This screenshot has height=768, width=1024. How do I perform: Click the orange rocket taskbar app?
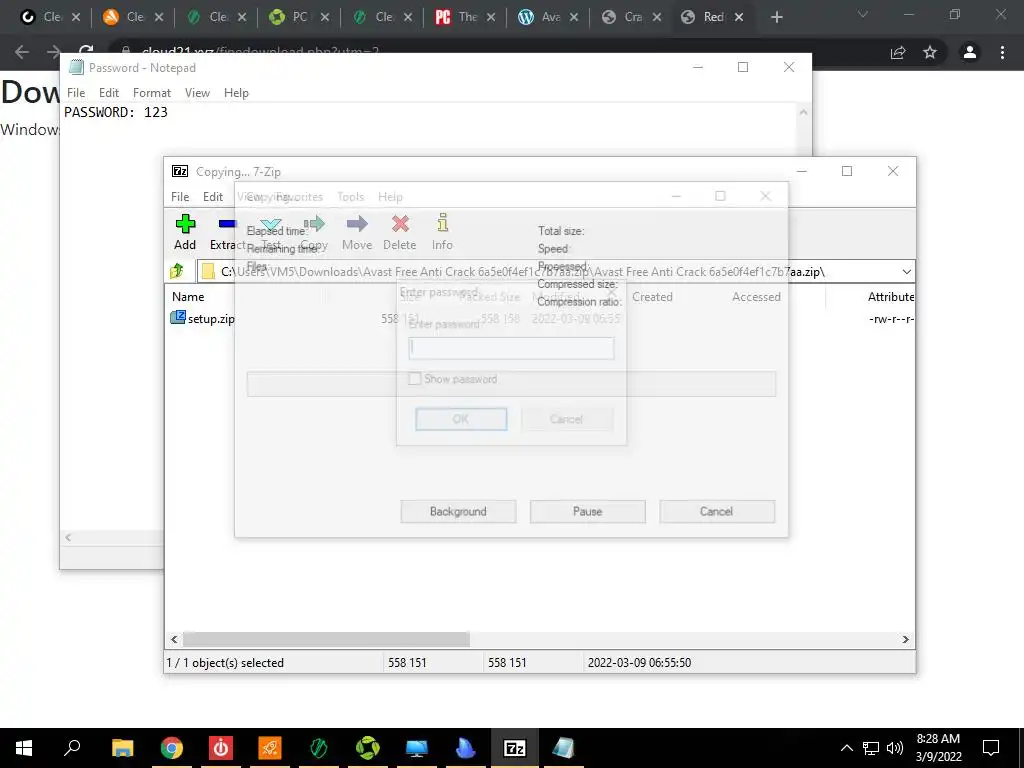click(x=270, y=748)
